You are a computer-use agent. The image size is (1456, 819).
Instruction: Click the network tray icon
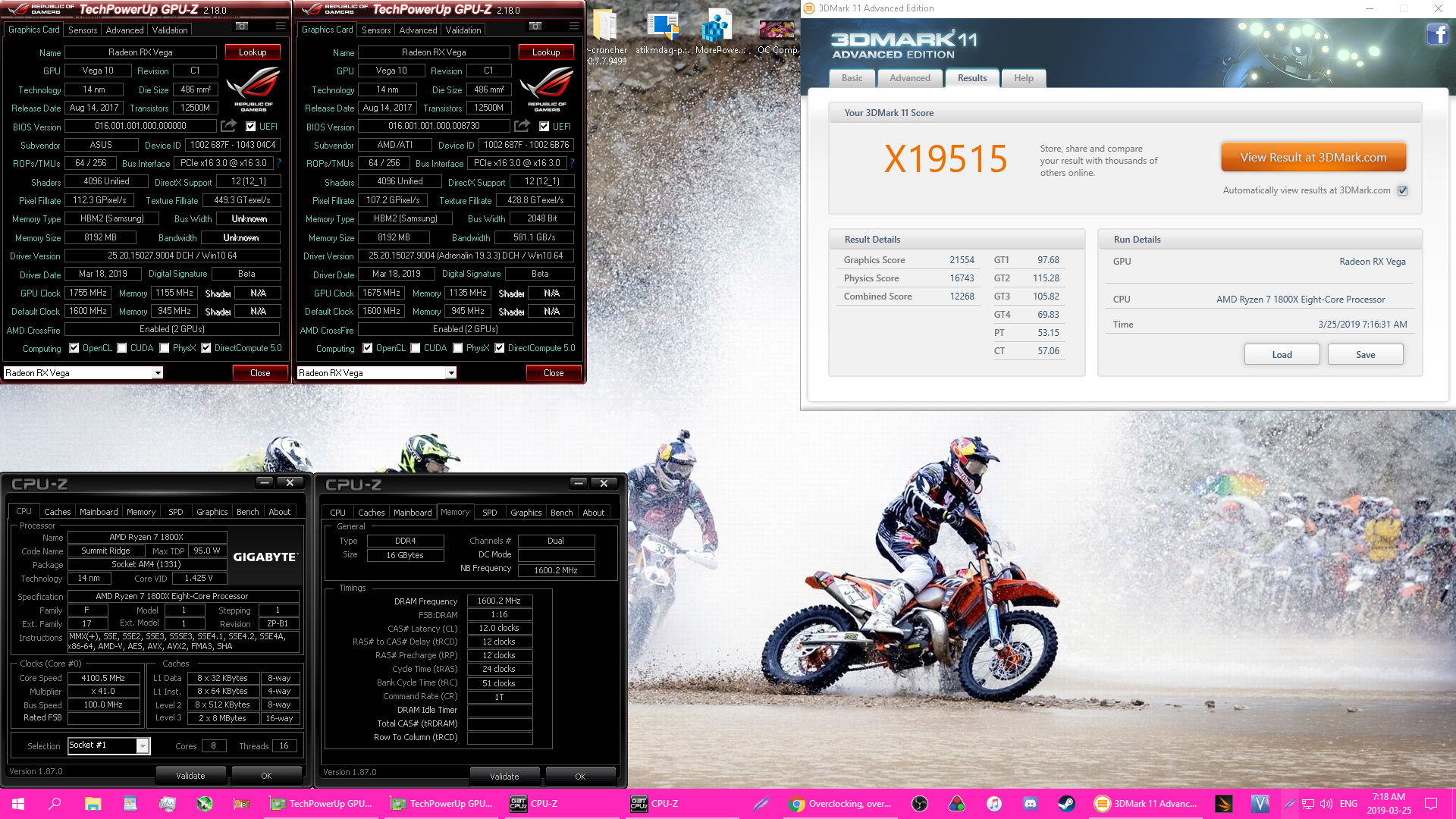point(1307,804)
